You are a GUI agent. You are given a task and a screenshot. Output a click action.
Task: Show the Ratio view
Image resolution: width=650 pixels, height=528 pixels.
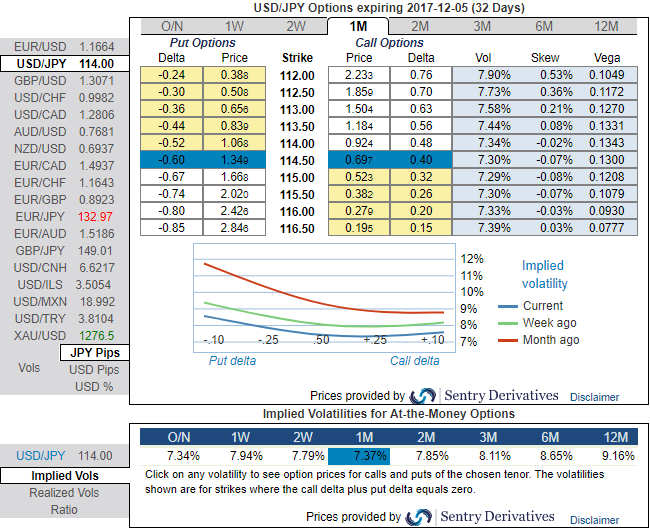pyautogui.click(x=64, y=510)
